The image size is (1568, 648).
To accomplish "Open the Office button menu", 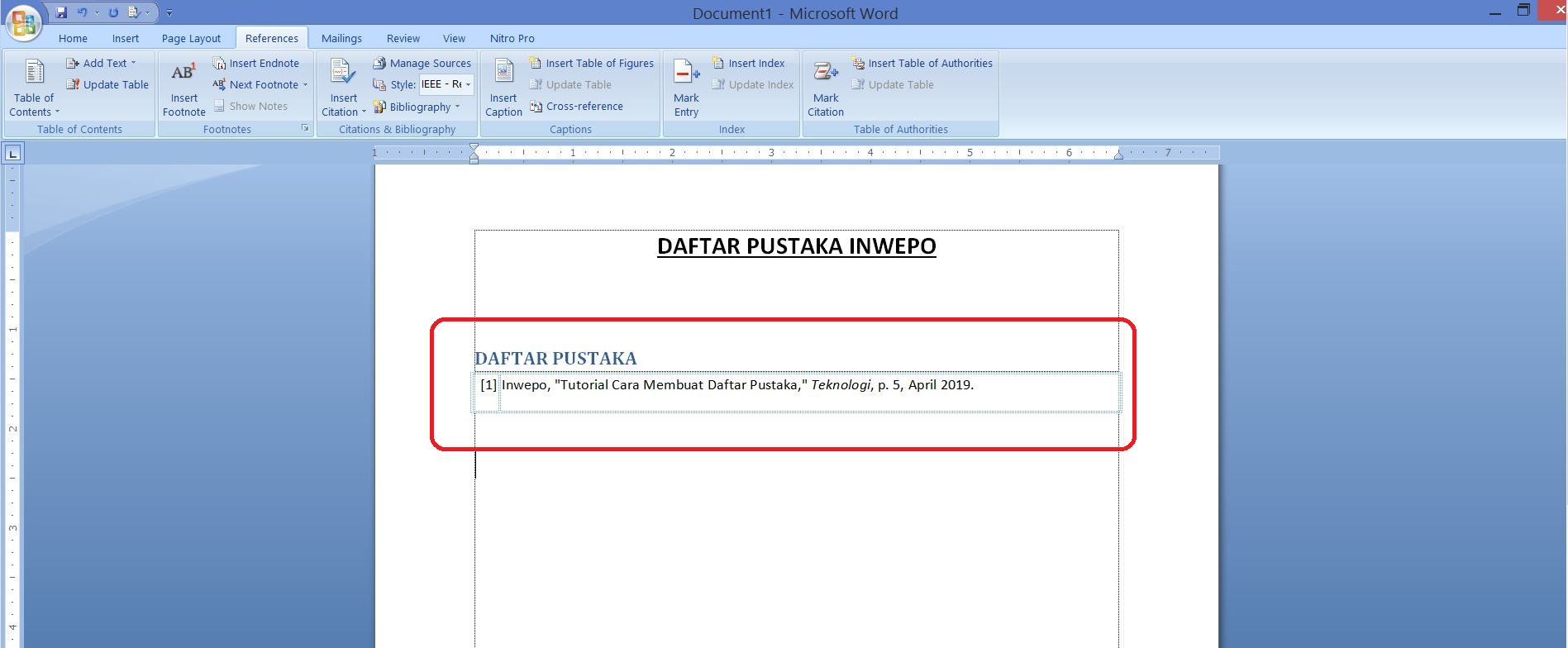I will (22, 22).
